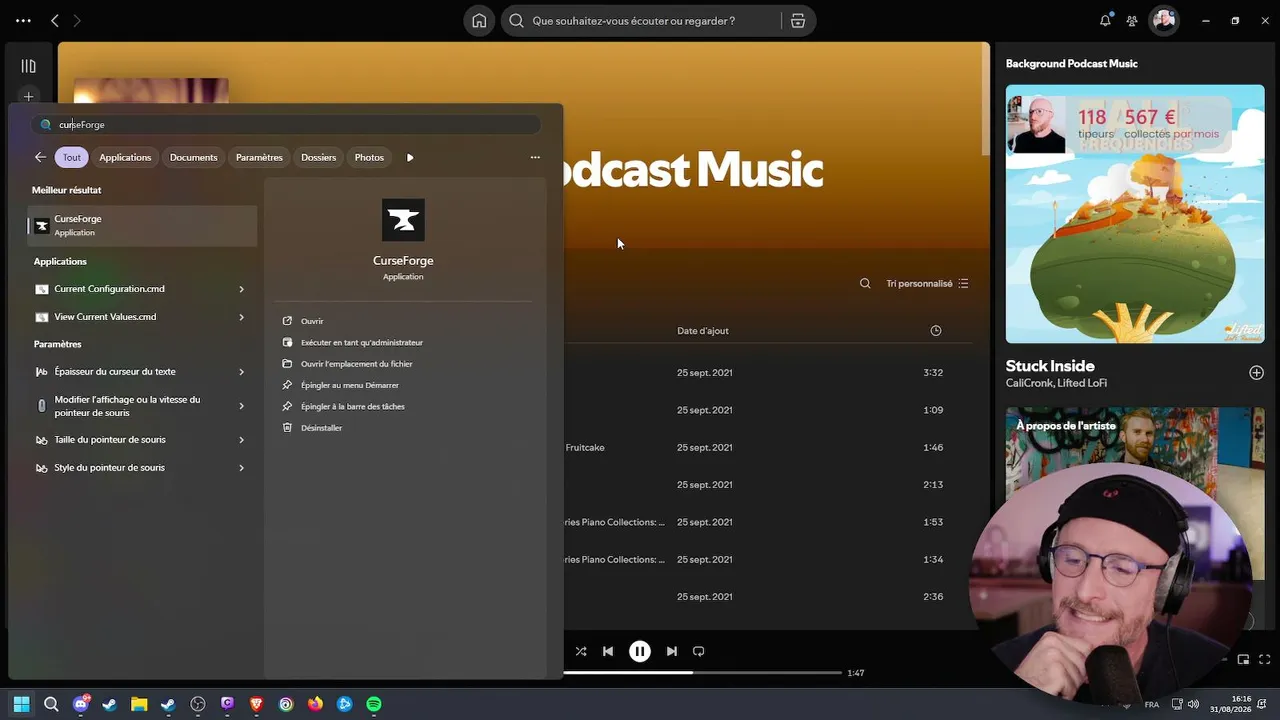Choose Épingler au menu Démarrer
The width and height of the screenshot is (1280, 720).
[350, 385]
